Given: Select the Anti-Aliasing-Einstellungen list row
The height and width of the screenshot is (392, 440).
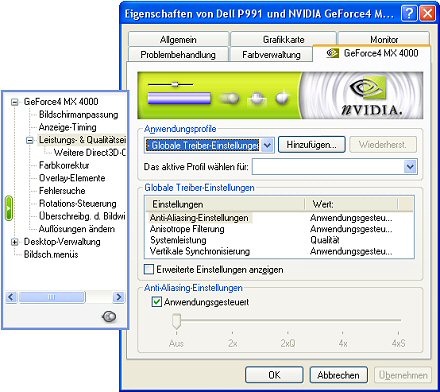Looking at the screenshot, I should [x=279, y=218].
